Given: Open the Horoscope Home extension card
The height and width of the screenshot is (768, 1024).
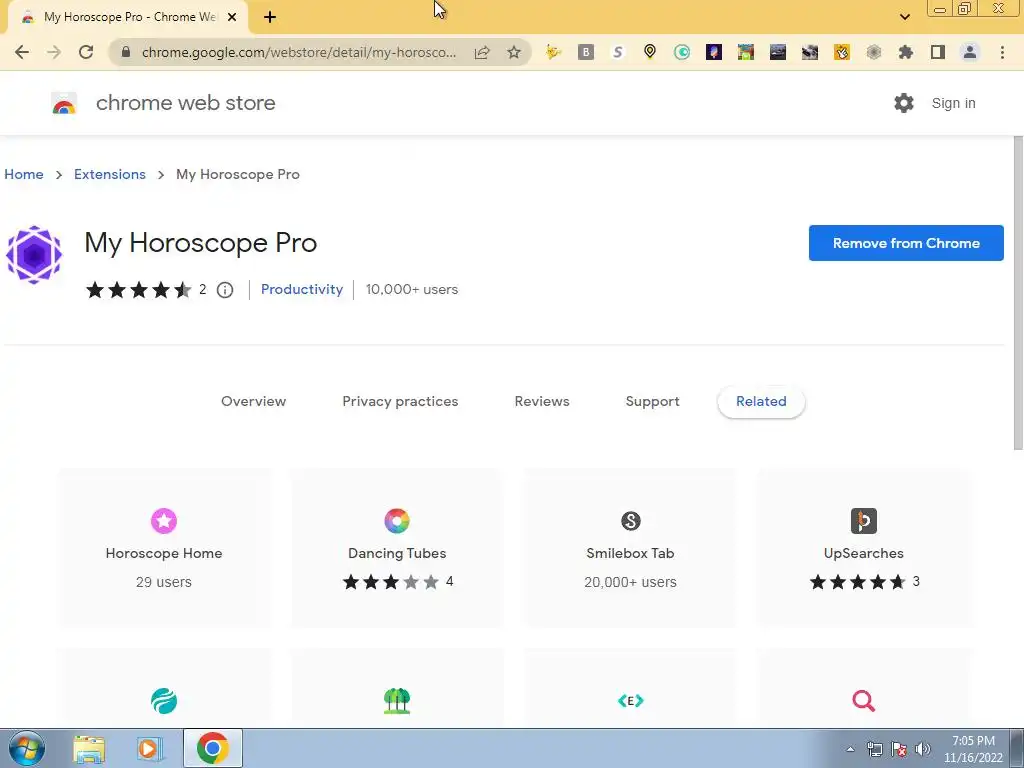Looking at the screenshot, I should click(164, 547).
